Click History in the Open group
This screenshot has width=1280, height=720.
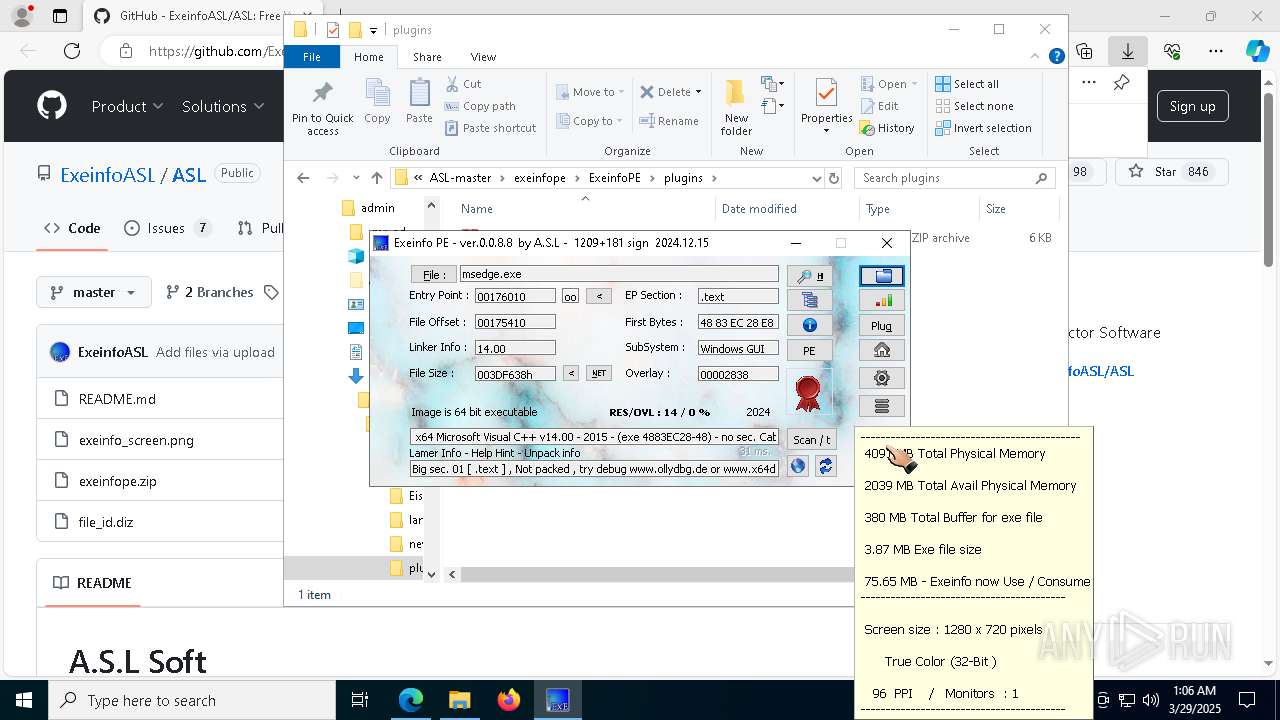887,128
